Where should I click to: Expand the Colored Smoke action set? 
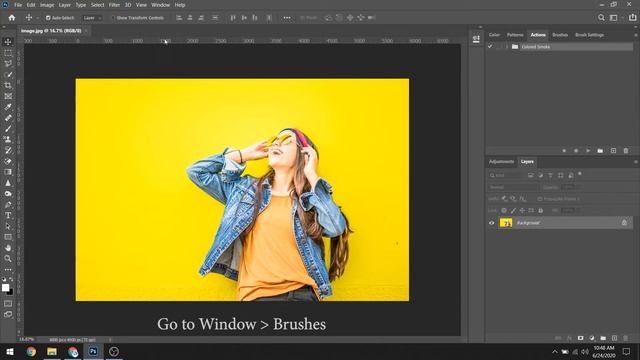click(507, 47)
